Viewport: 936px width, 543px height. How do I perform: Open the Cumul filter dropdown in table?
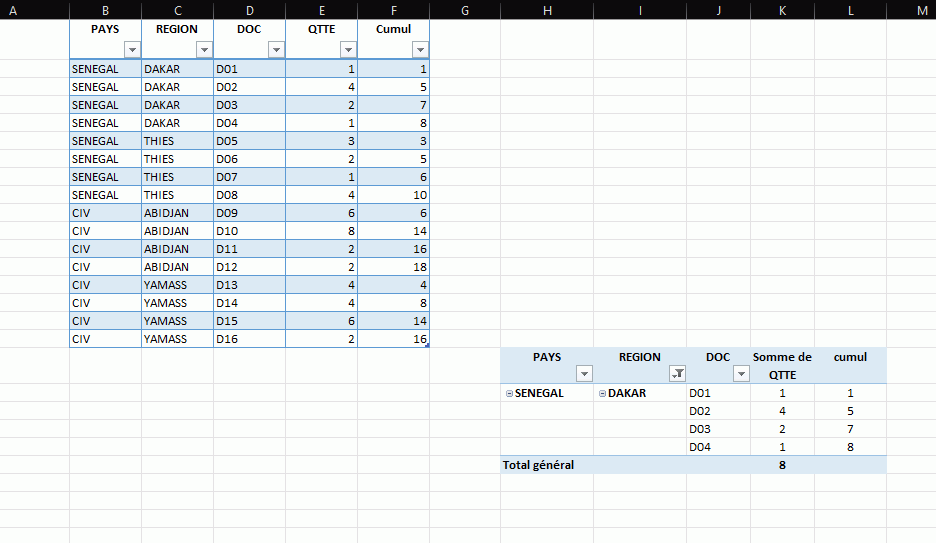pos(421,50)
